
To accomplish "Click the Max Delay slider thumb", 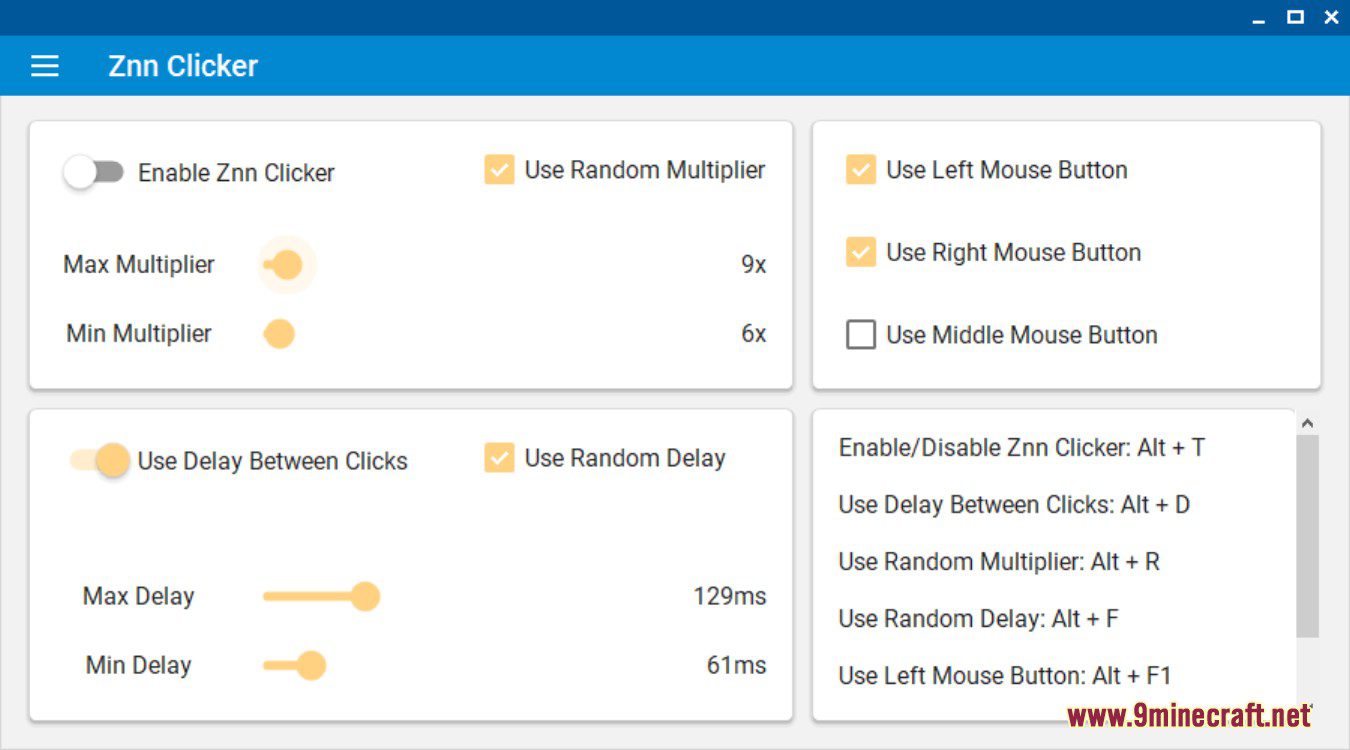I will coord(366,597).
